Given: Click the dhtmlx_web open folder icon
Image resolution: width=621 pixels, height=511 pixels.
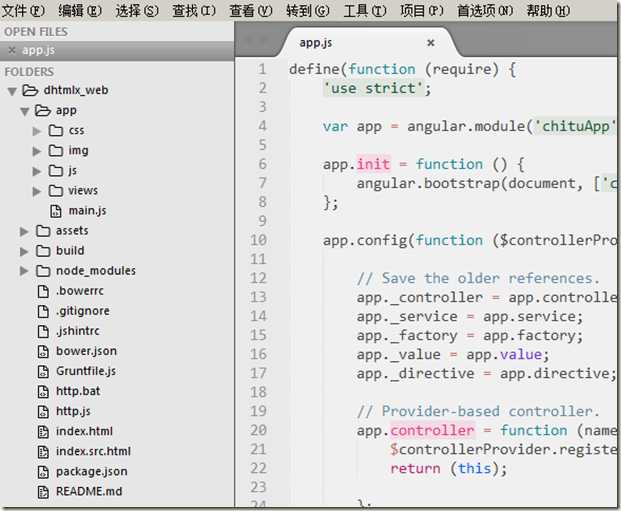Looking at the screenshot, I should point(30,91).
